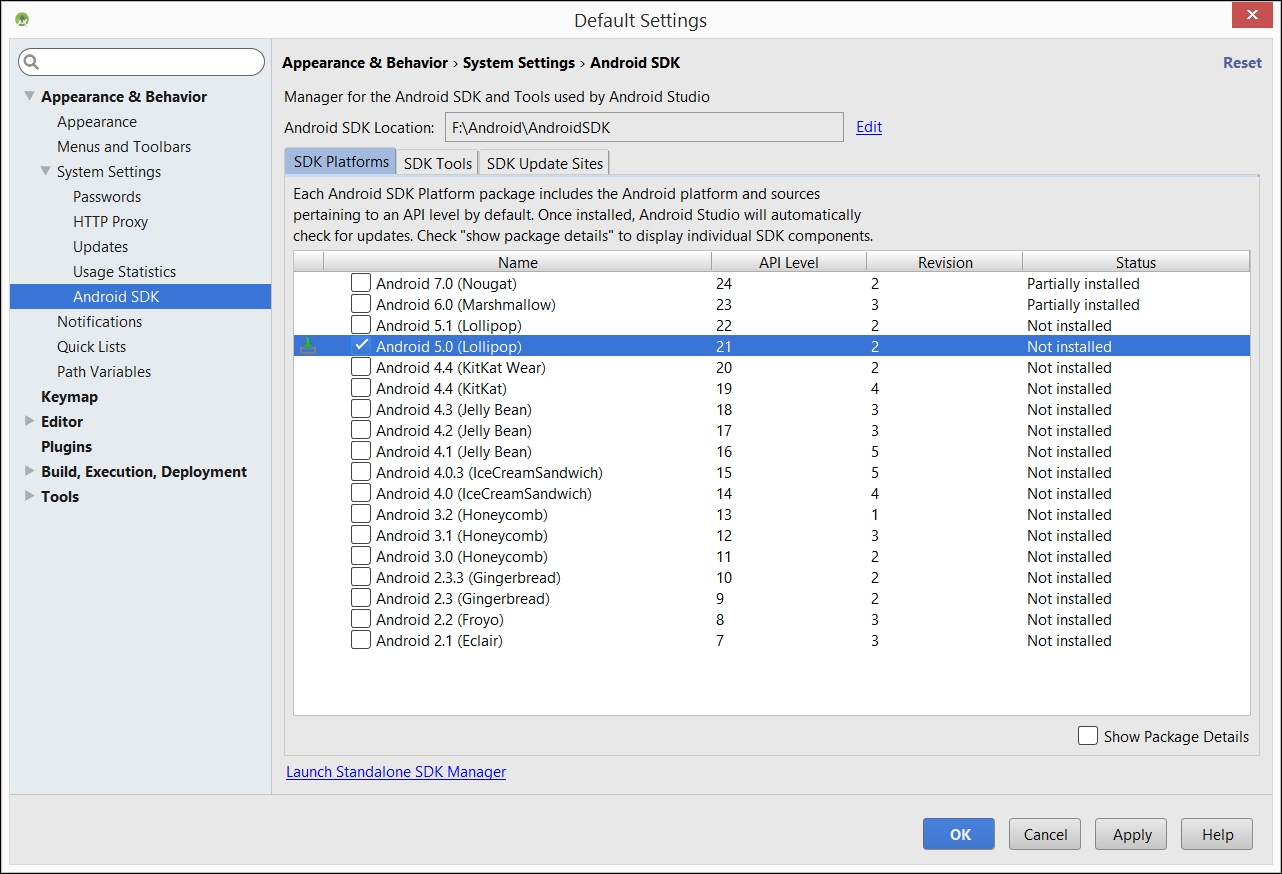Collapse the Appearance & Behavior tree arrow
The image size is (1282, 874).
(29, 96)
